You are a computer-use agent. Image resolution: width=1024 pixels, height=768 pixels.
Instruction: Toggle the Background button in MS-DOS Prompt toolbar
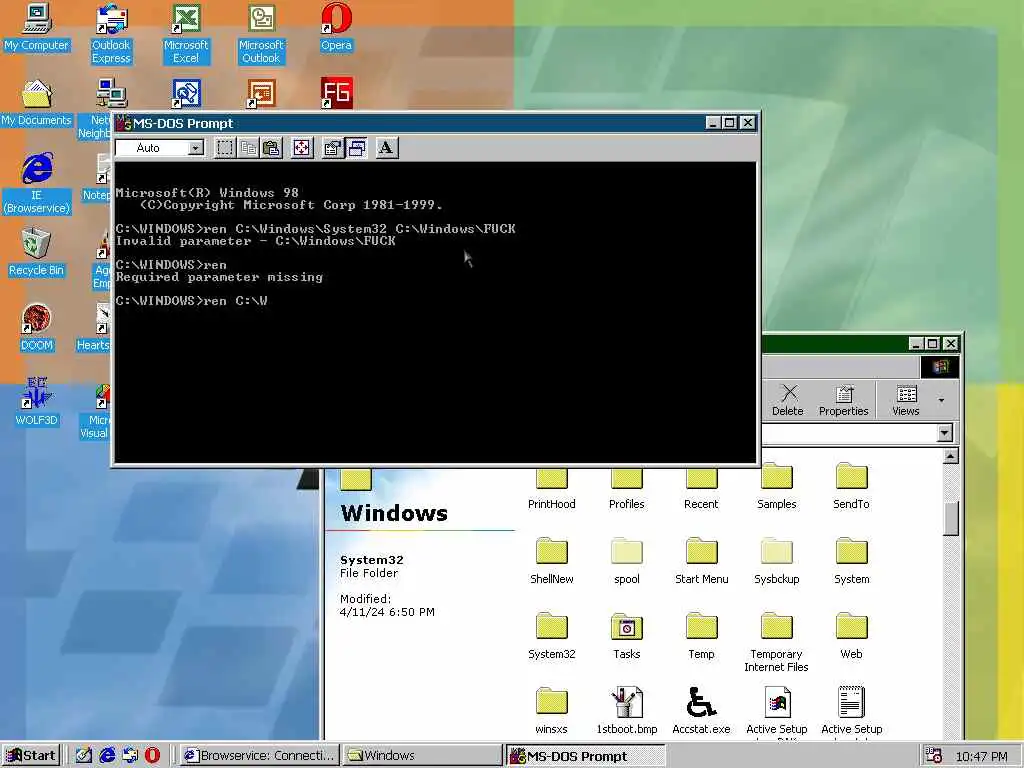point(357,148)
